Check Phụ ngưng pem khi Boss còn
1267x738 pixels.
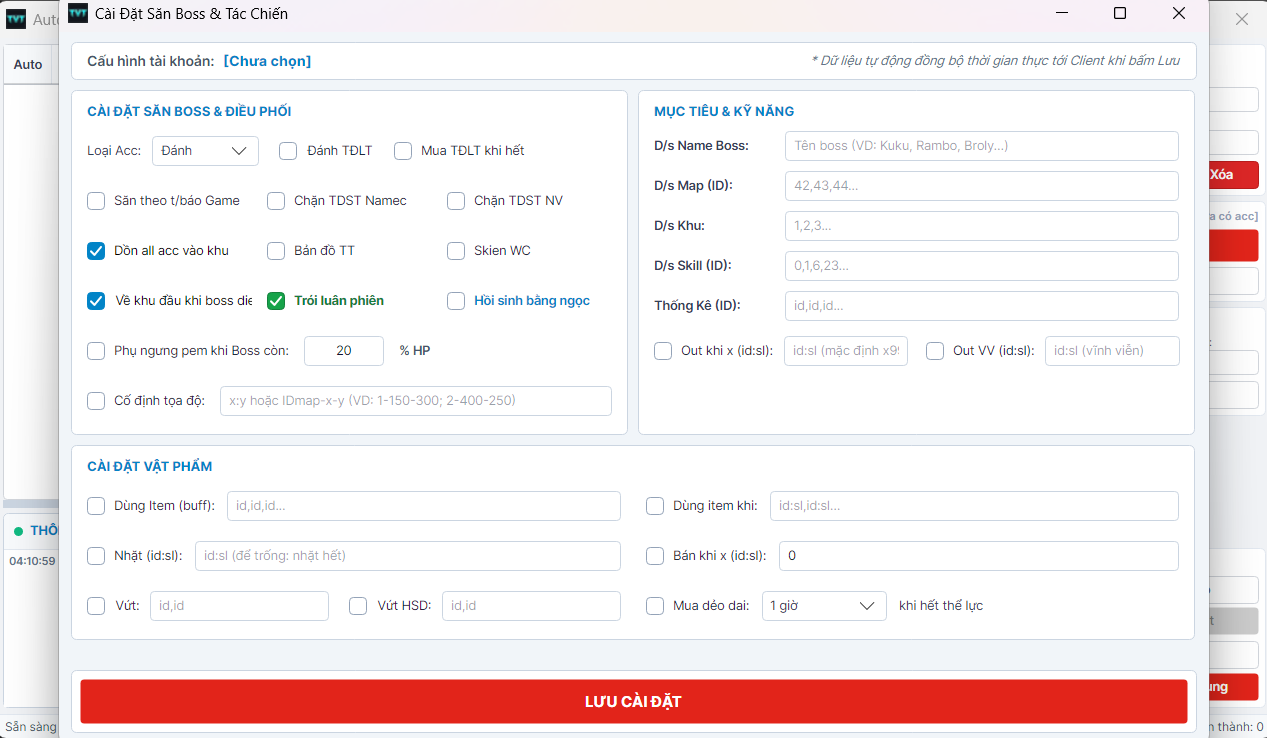click(x=96, y=351)
